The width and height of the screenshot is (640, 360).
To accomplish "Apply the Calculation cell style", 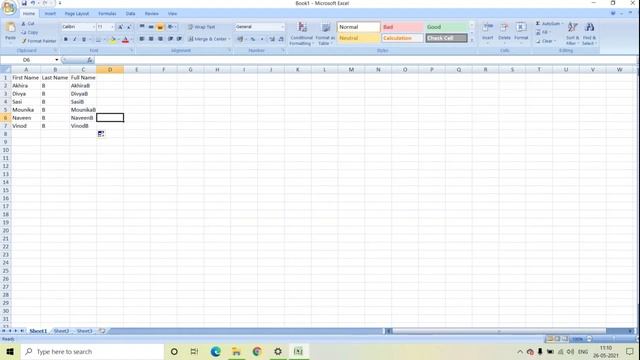I will 402,38.
